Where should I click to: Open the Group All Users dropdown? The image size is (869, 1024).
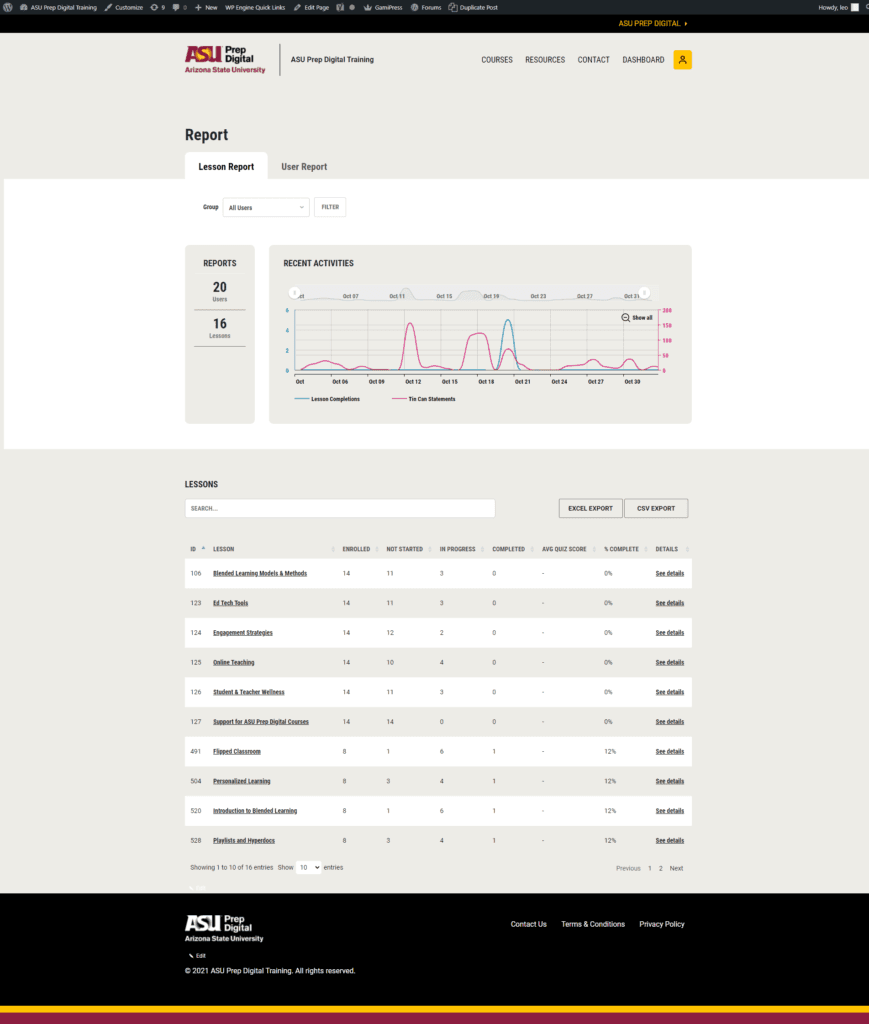(x=266, y=208)
